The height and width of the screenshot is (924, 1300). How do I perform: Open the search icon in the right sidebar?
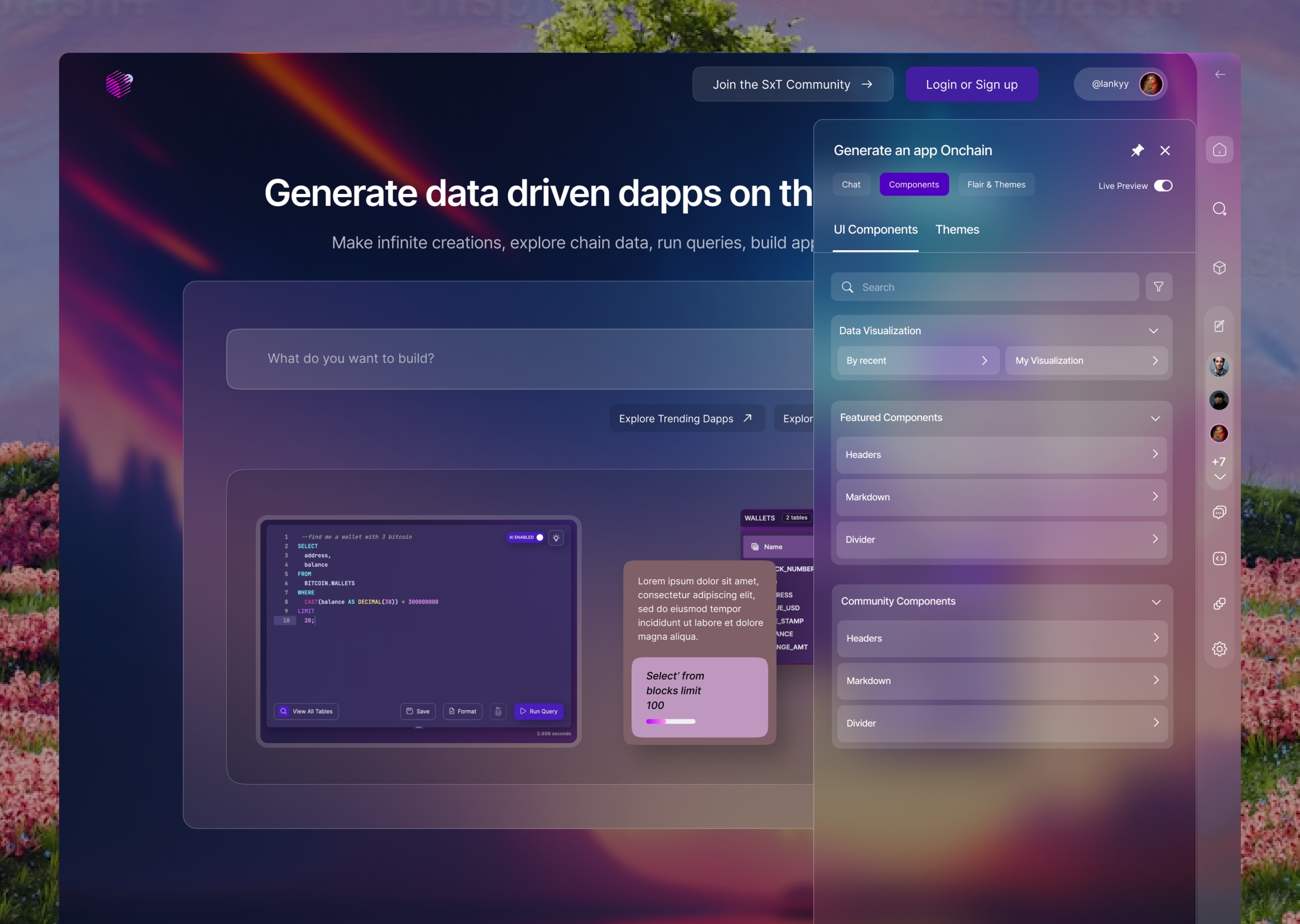(1219, 208)
